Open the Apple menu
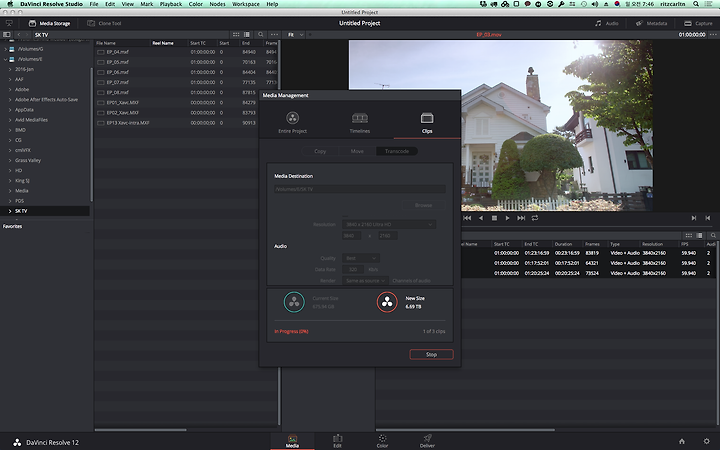This screenshot has width=720, height=450. [10, 4]
